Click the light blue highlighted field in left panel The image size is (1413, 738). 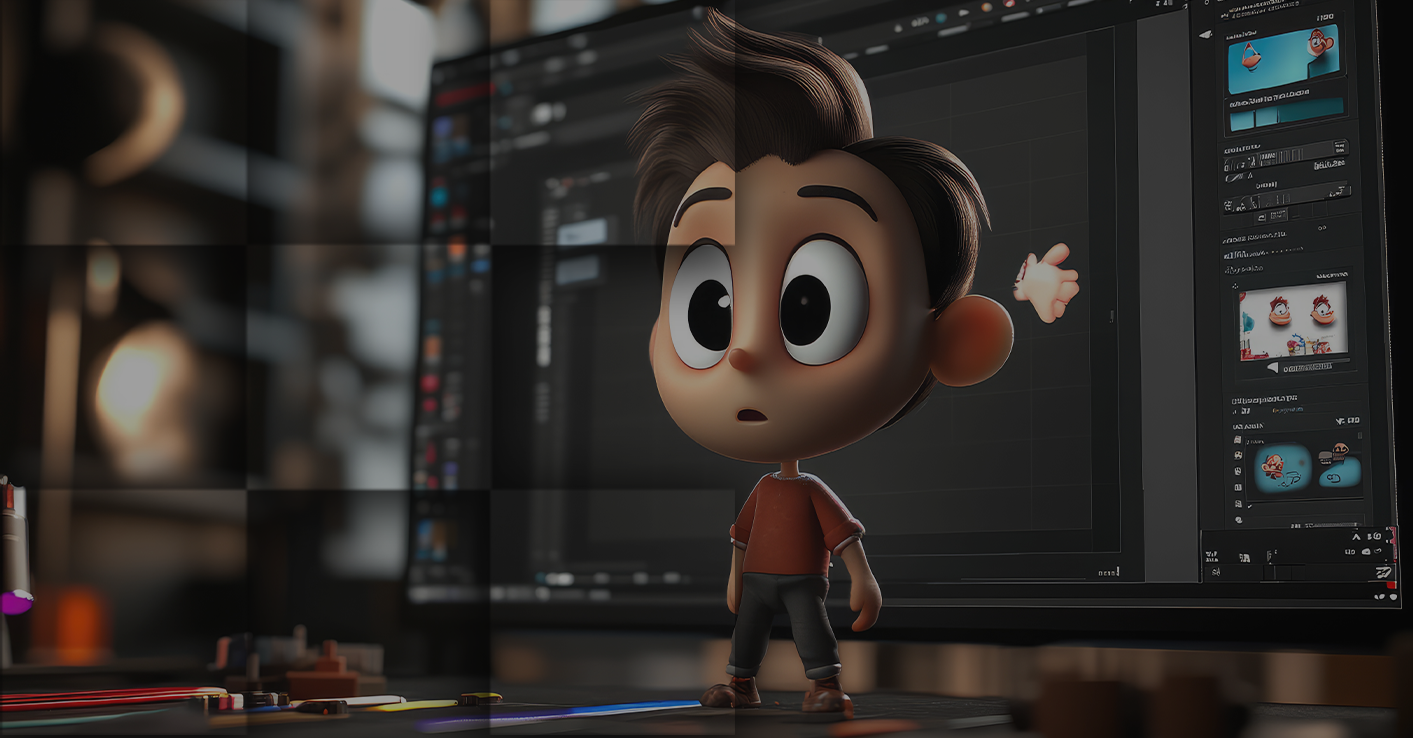click(x=582, y=232)
